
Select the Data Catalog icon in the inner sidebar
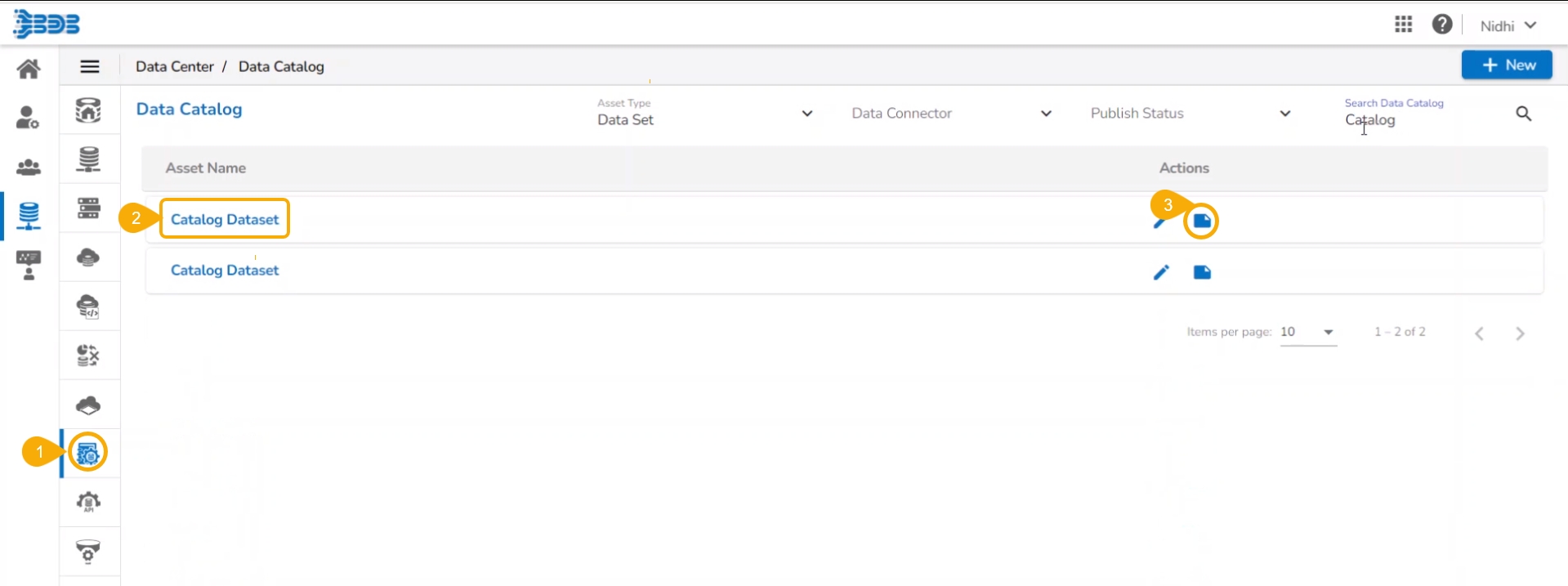pos(88,453)
